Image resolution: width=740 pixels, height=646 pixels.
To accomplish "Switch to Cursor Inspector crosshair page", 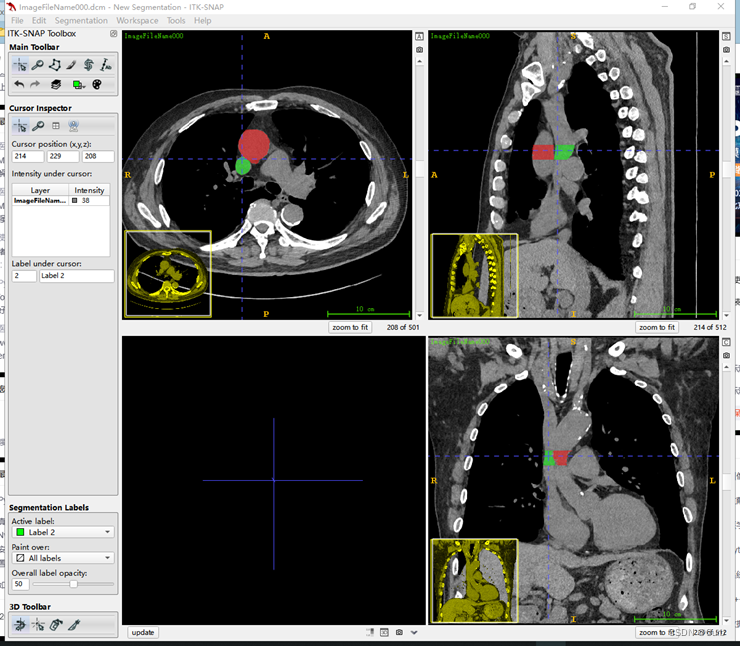I will (20, 126).
